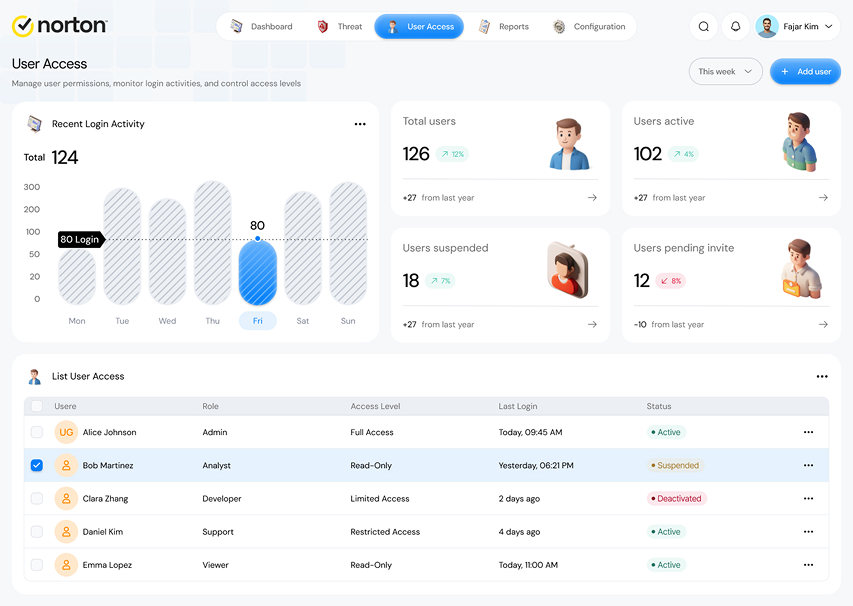
Task: Check the box for Emma Lopez
Action: [x=36, y=565]
